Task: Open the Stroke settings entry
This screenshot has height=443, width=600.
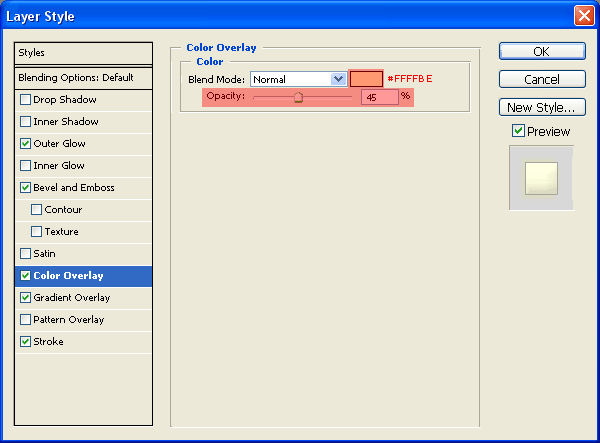Action: 48,342
